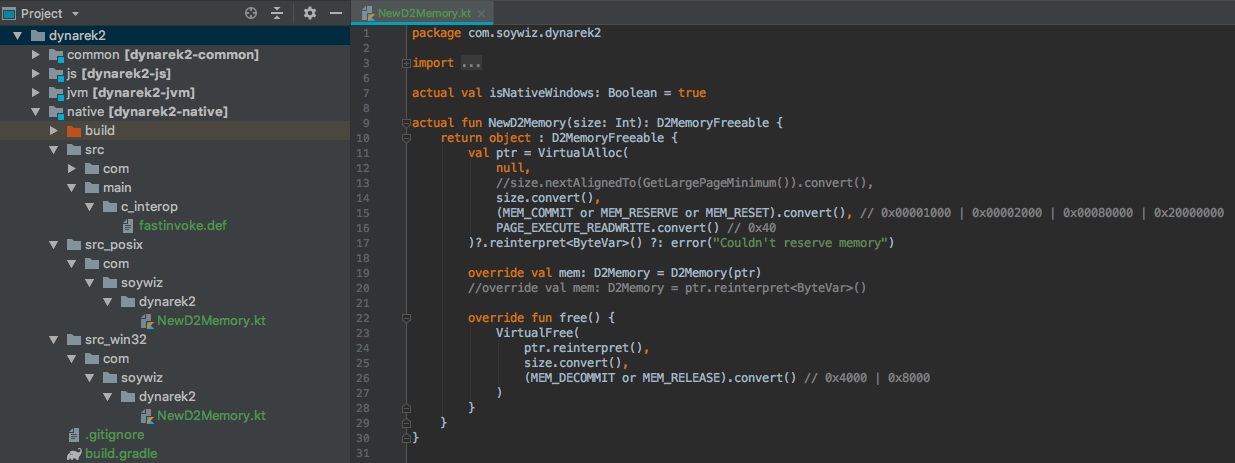The height and width of the screenshot is (463, 1235).
Task: Select NewD2Memory.kt under src_win32
Action: pyautogui.click(x=211, y=416)
